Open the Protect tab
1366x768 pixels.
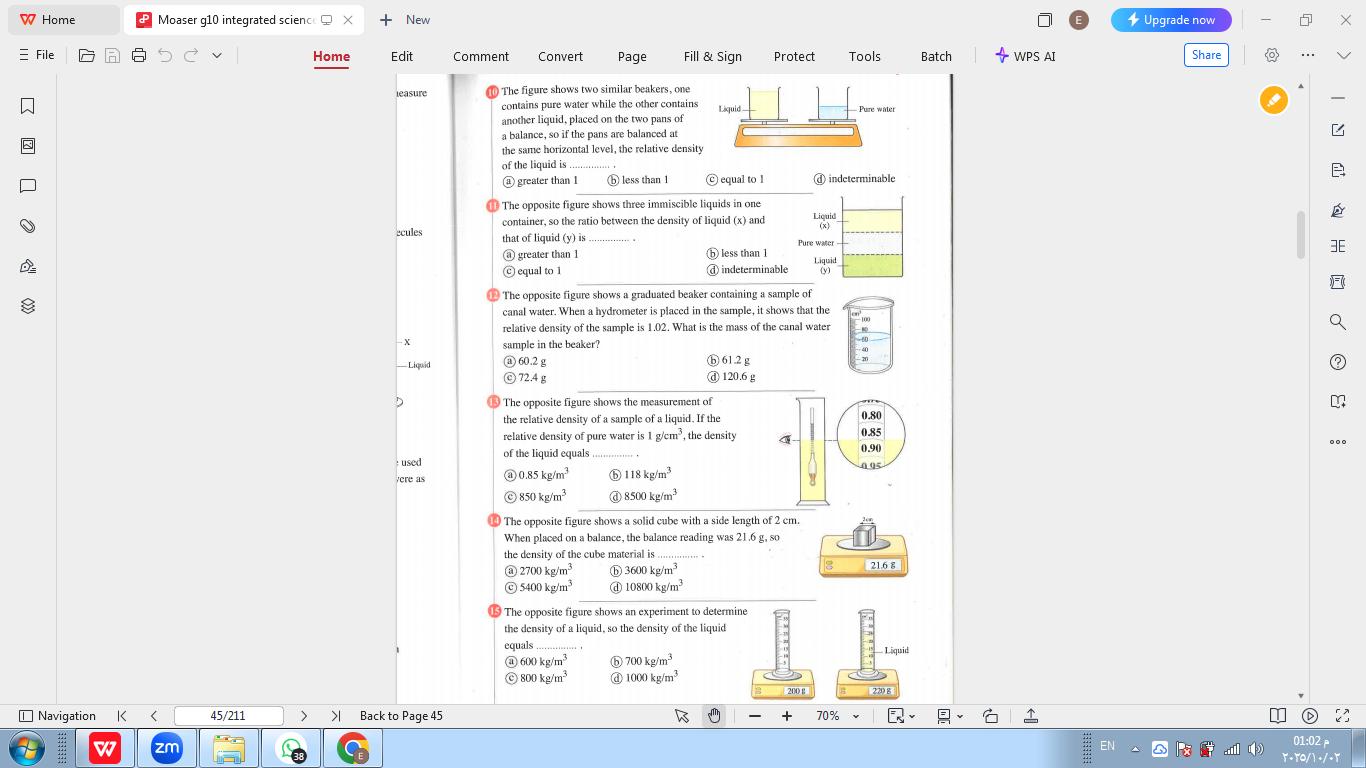point(794,56)
